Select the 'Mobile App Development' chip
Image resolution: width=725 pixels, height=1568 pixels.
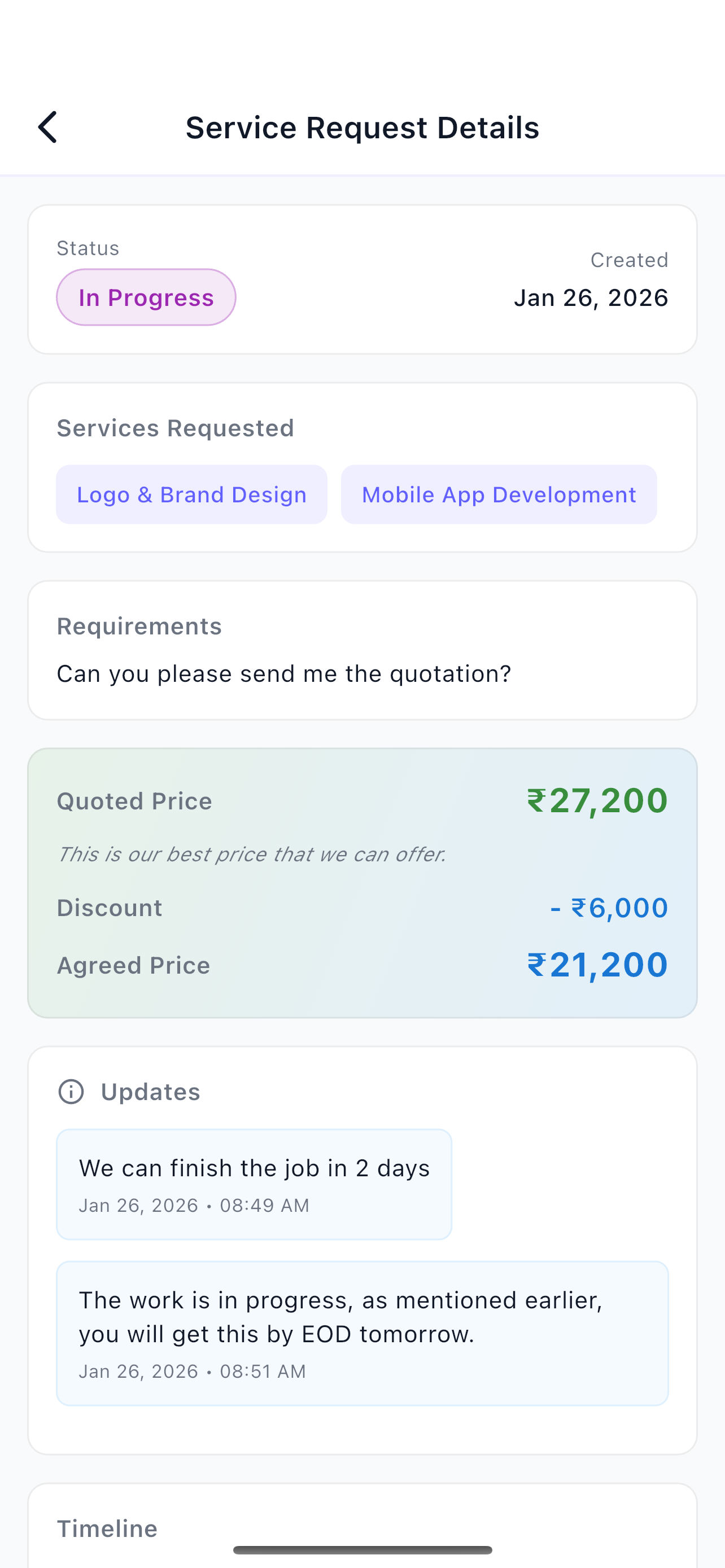point(499,494)
